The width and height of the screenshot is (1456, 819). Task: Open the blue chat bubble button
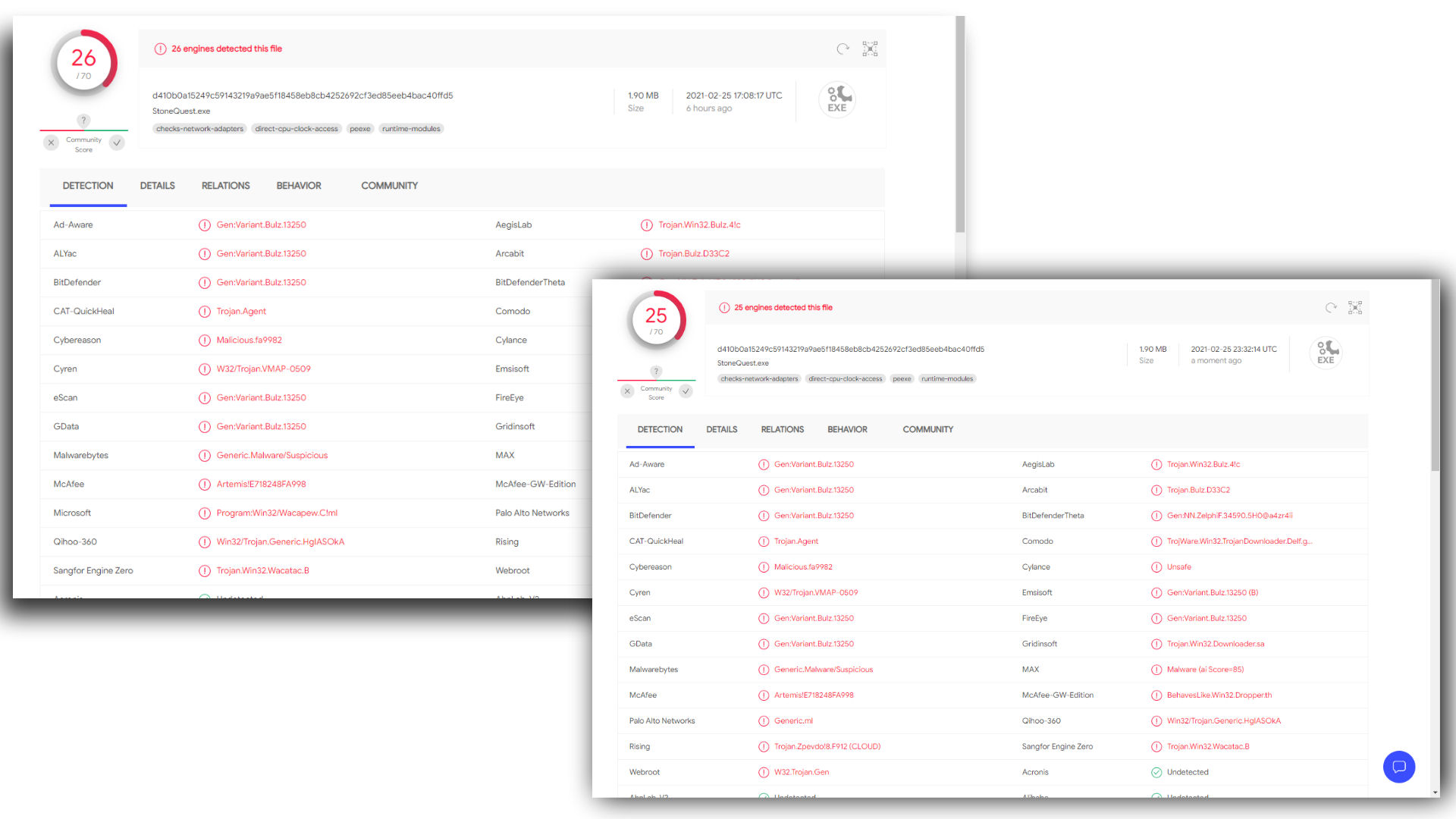coord(1399,767)
